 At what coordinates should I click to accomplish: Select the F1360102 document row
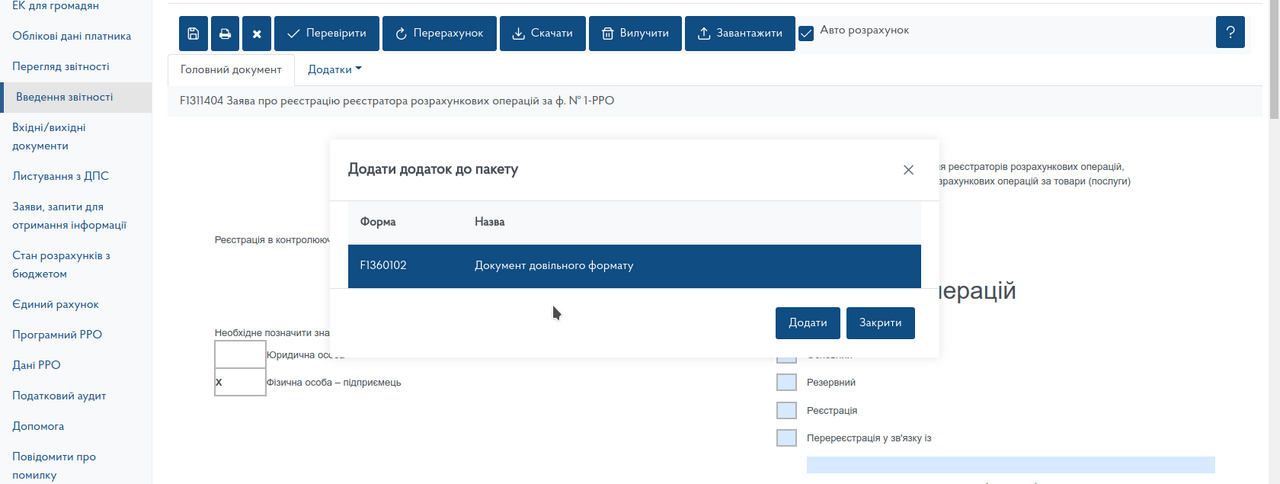coord(634,266)
